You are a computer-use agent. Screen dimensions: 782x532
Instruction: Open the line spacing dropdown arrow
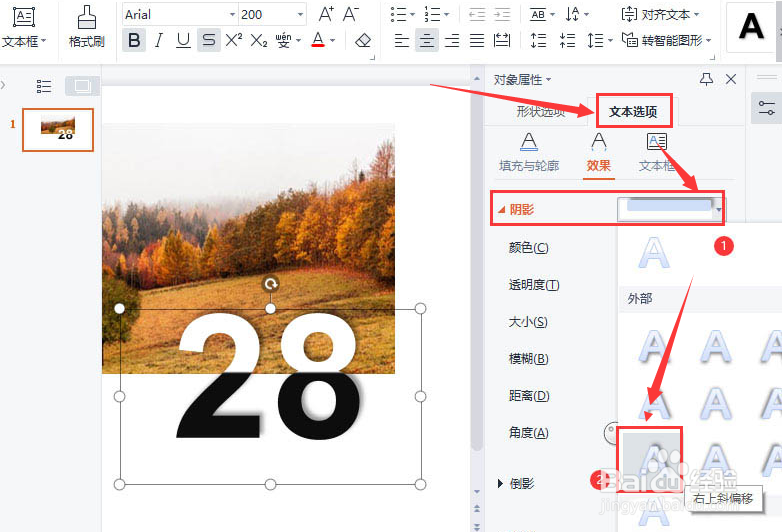tap(610, 40)
